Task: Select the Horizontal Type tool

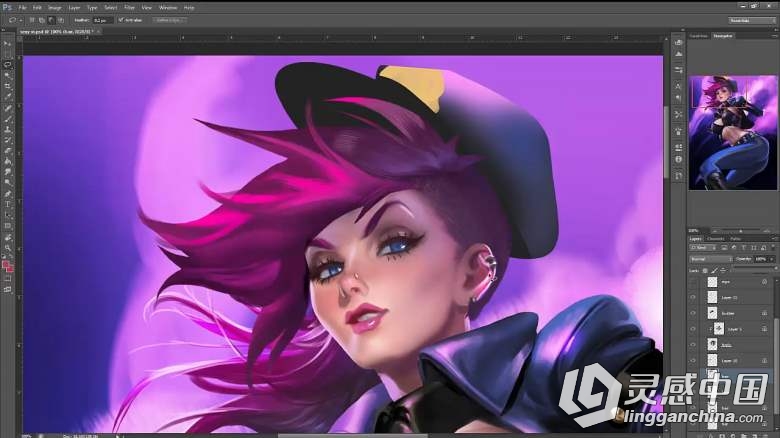Action: click(x=7, y=205)
